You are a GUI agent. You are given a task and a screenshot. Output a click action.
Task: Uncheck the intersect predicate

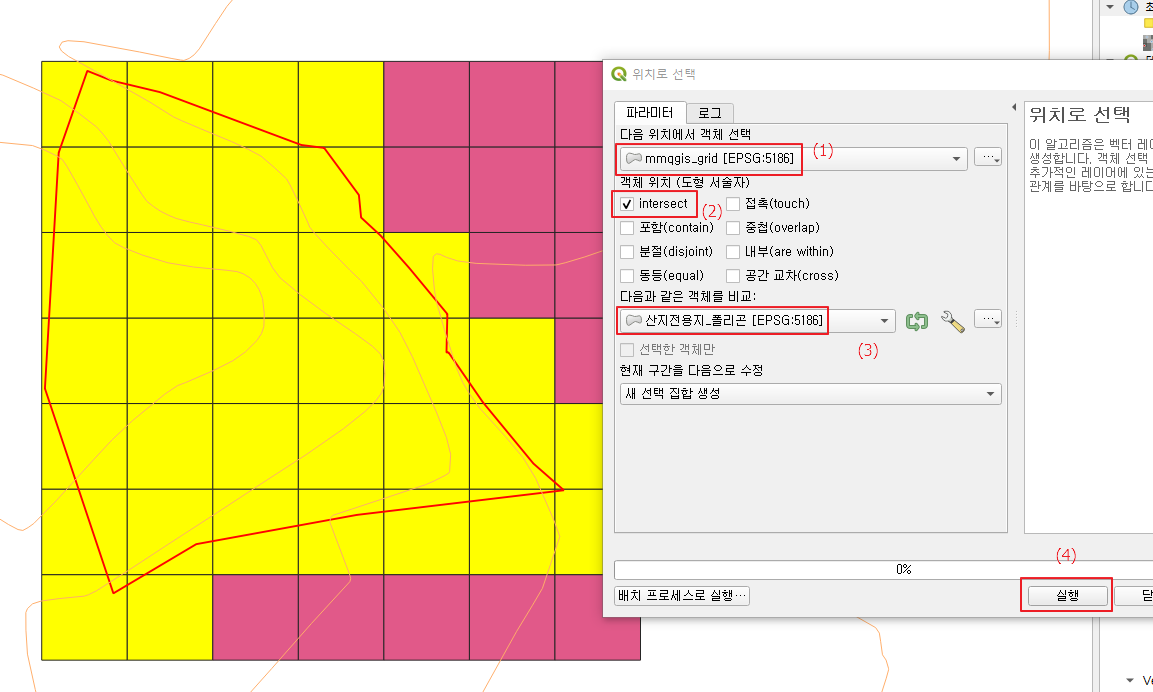click(626, 203)
